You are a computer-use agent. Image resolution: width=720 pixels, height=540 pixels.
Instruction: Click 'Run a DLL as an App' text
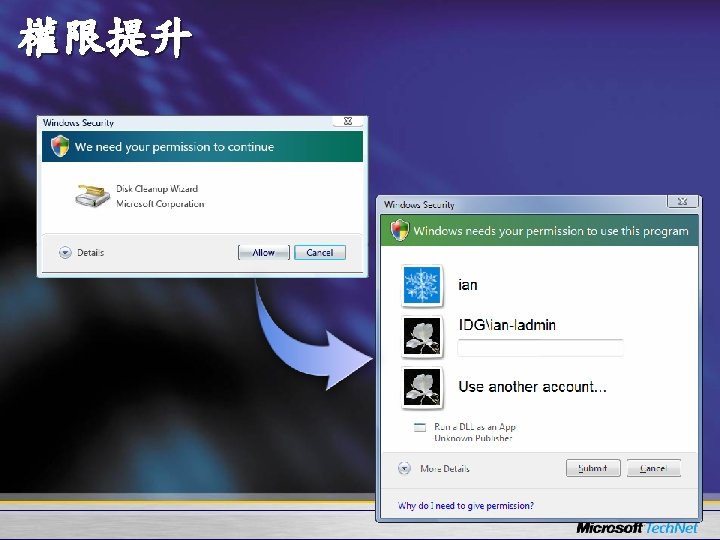pos(475,427)
